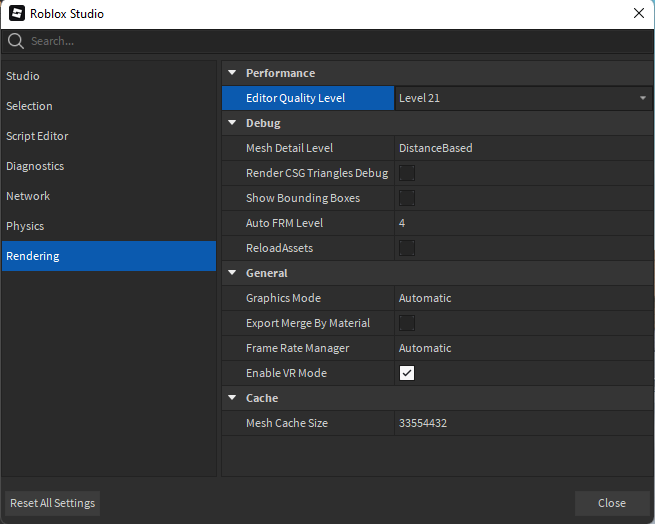Select the Render CSG Triangles Debug label
Viewport: 655px width, 524px height.
[317, 173]
